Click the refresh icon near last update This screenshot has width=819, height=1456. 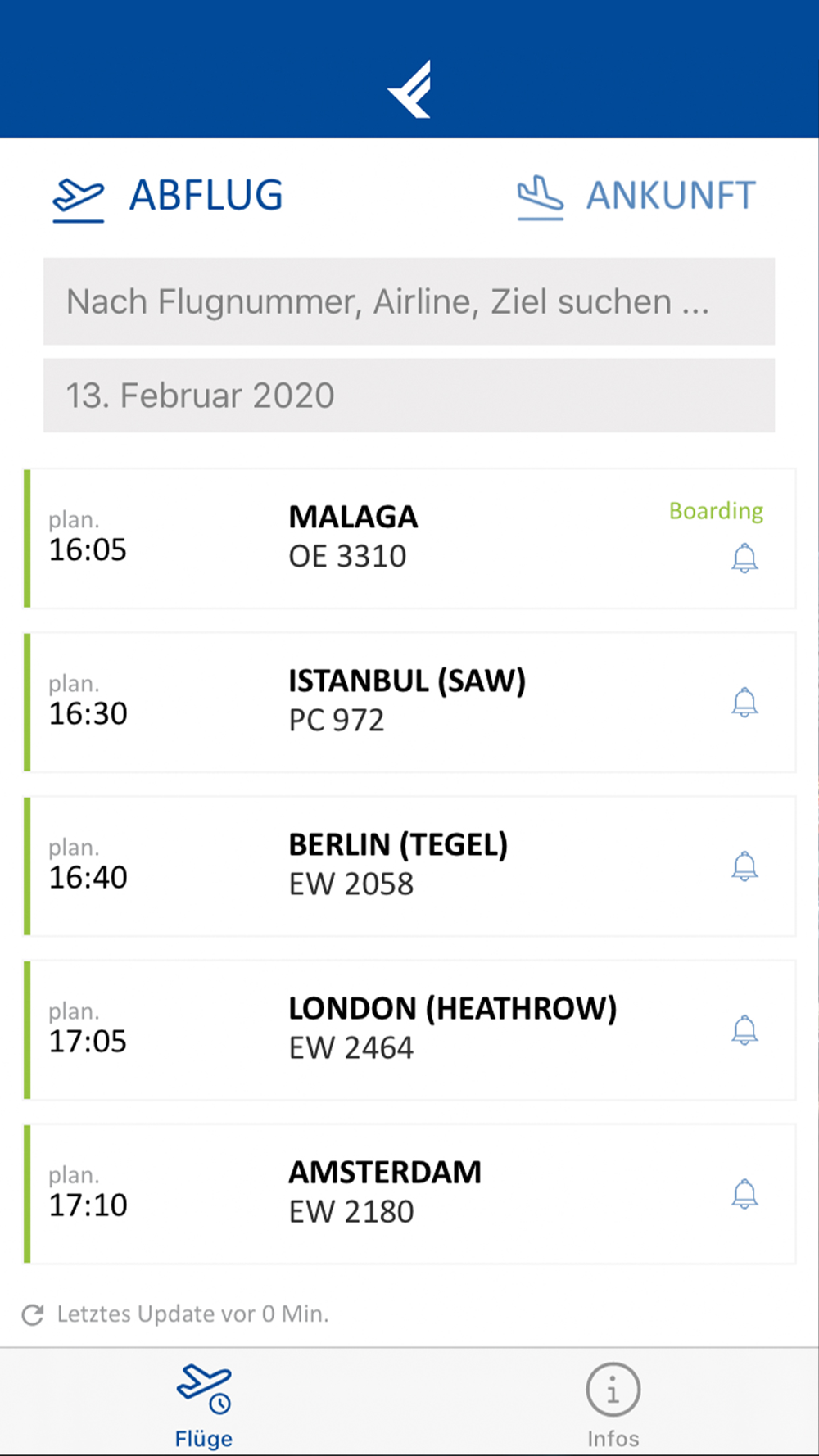coord(33,1314)
